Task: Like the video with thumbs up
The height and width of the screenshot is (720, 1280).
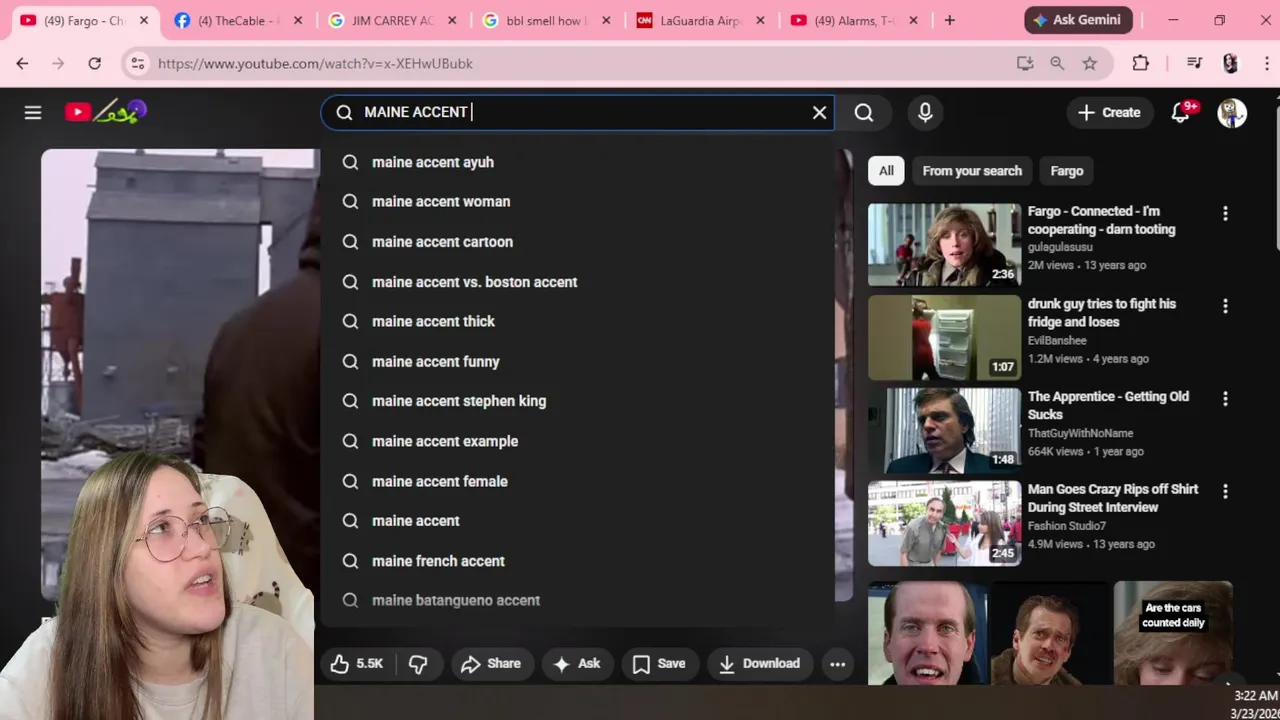Action: click(x=358, y=664)
